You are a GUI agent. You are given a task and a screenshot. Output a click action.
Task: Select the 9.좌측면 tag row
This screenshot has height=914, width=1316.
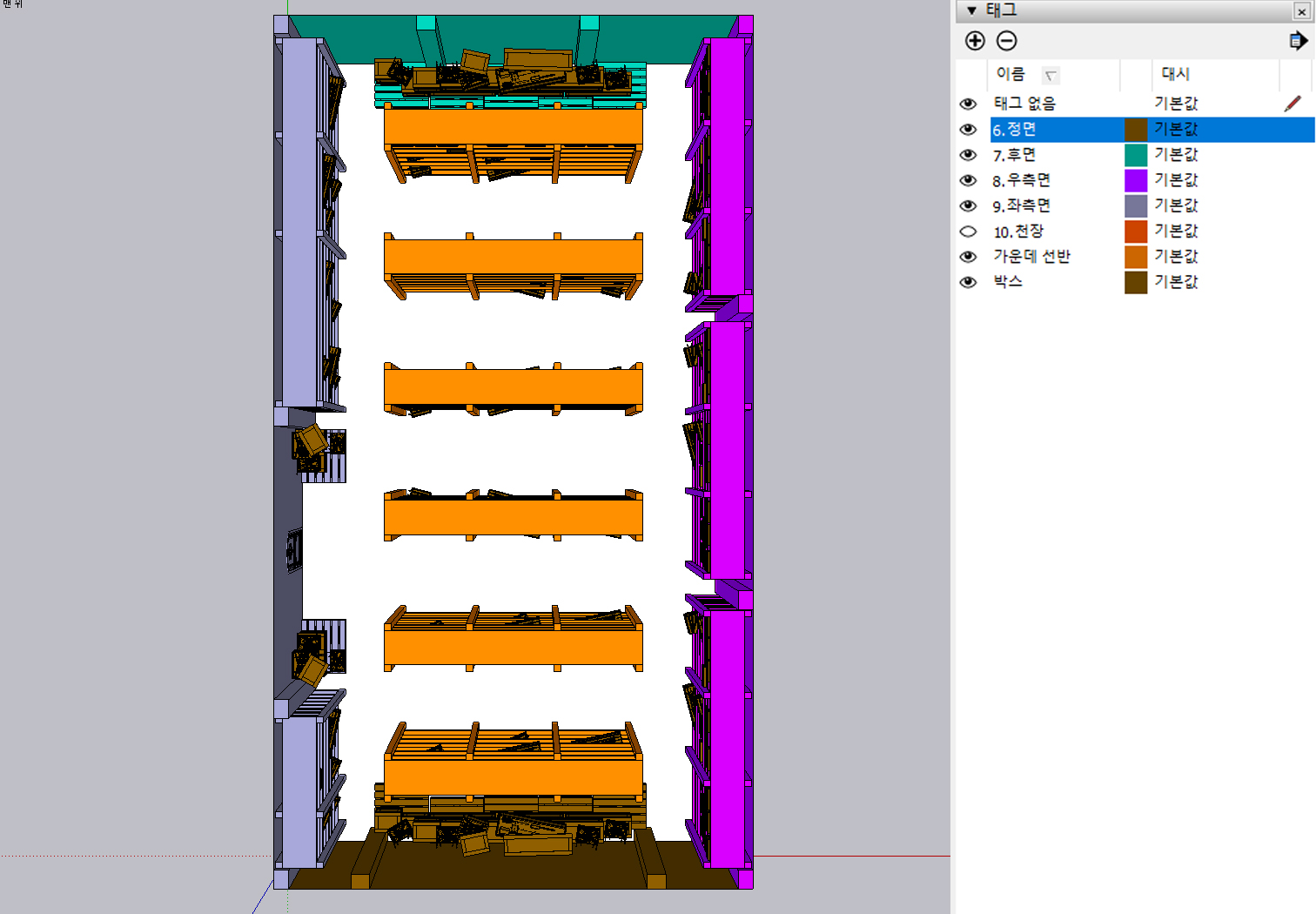(1022, 205)
